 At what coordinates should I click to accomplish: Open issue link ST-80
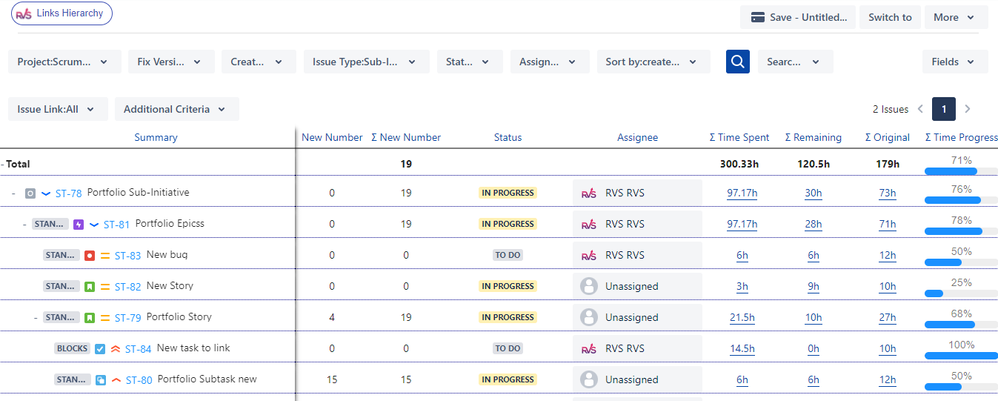[x=139, y=380]
